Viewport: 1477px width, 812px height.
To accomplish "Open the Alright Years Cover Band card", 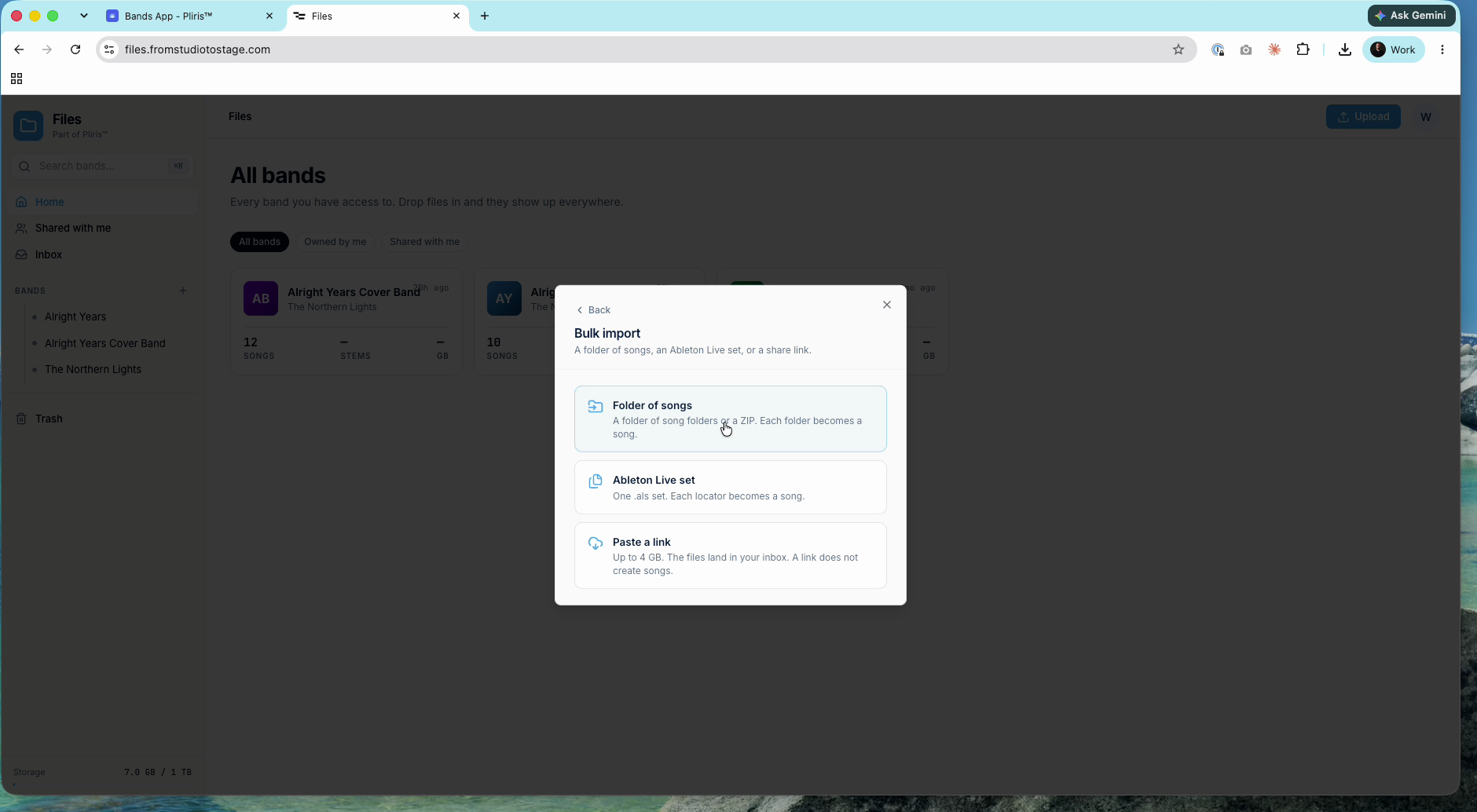I will (x=346, y=322).
